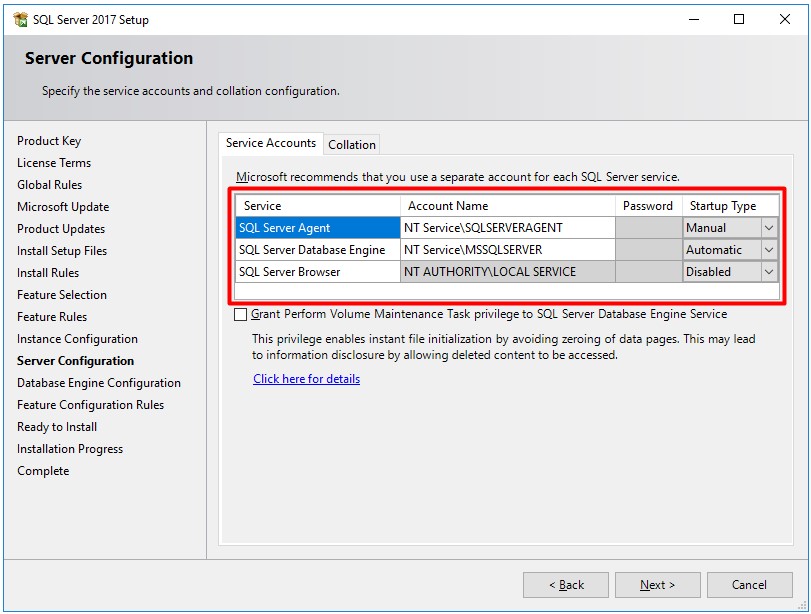The image size is (811, 614).
Task: Open the Disabled startup dropdown for SQL Server Browser
Action: click(769, 271)
